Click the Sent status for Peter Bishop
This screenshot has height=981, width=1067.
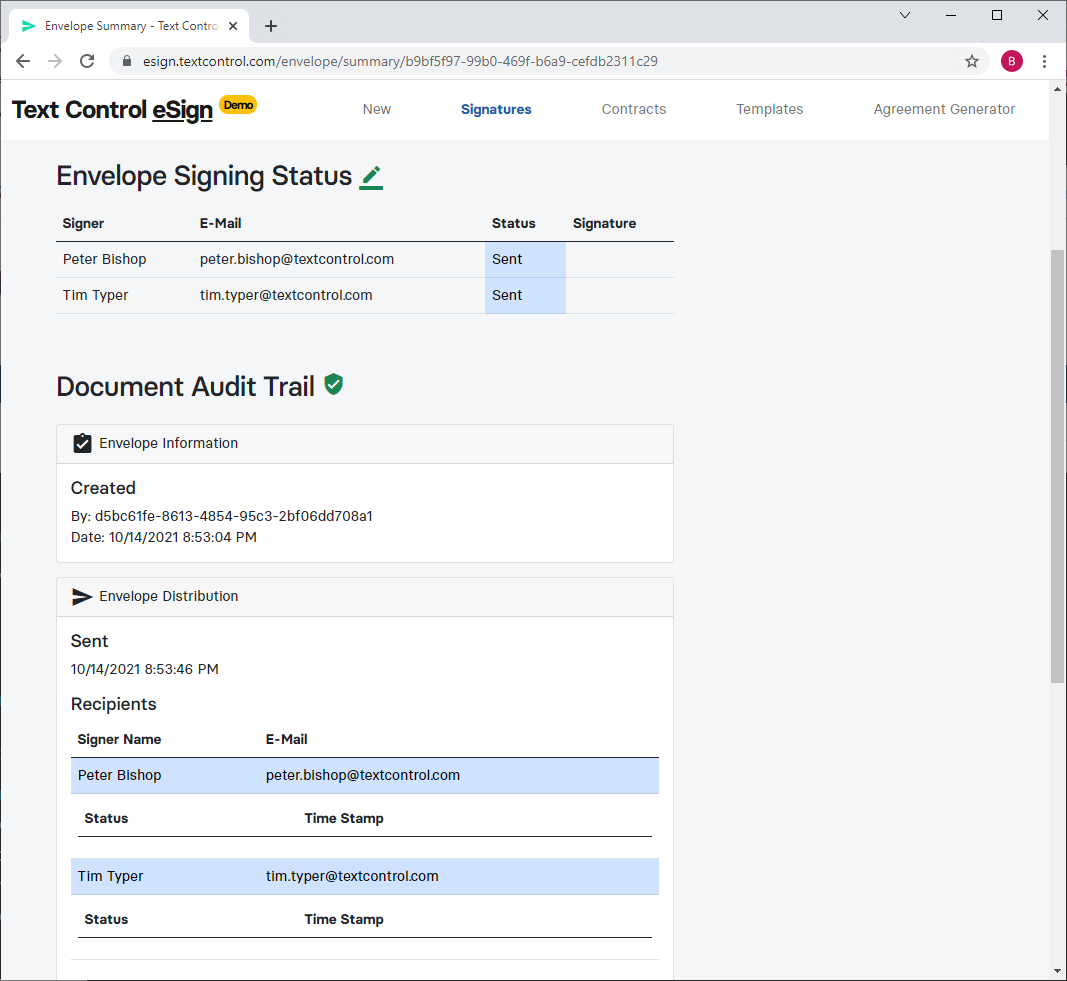(507, 259)
